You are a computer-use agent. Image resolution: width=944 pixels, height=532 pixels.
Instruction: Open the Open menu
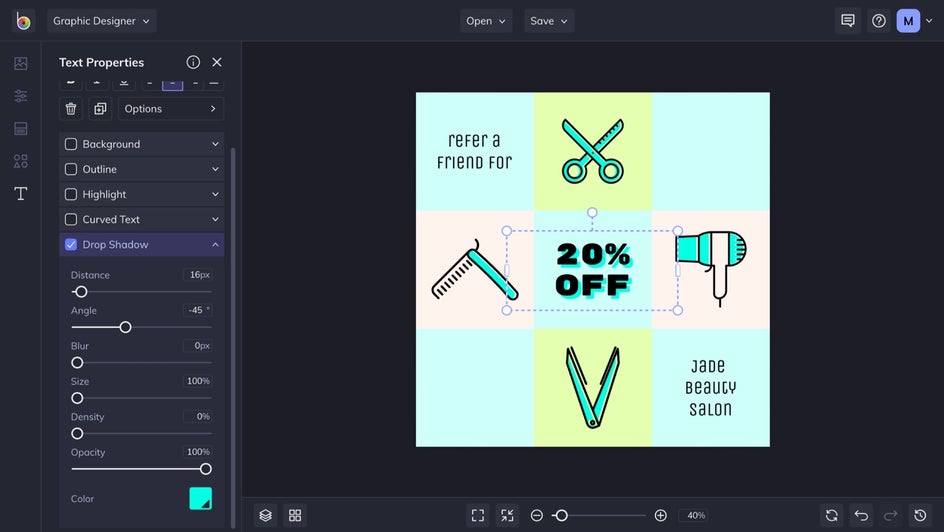[x=486, y=21]
